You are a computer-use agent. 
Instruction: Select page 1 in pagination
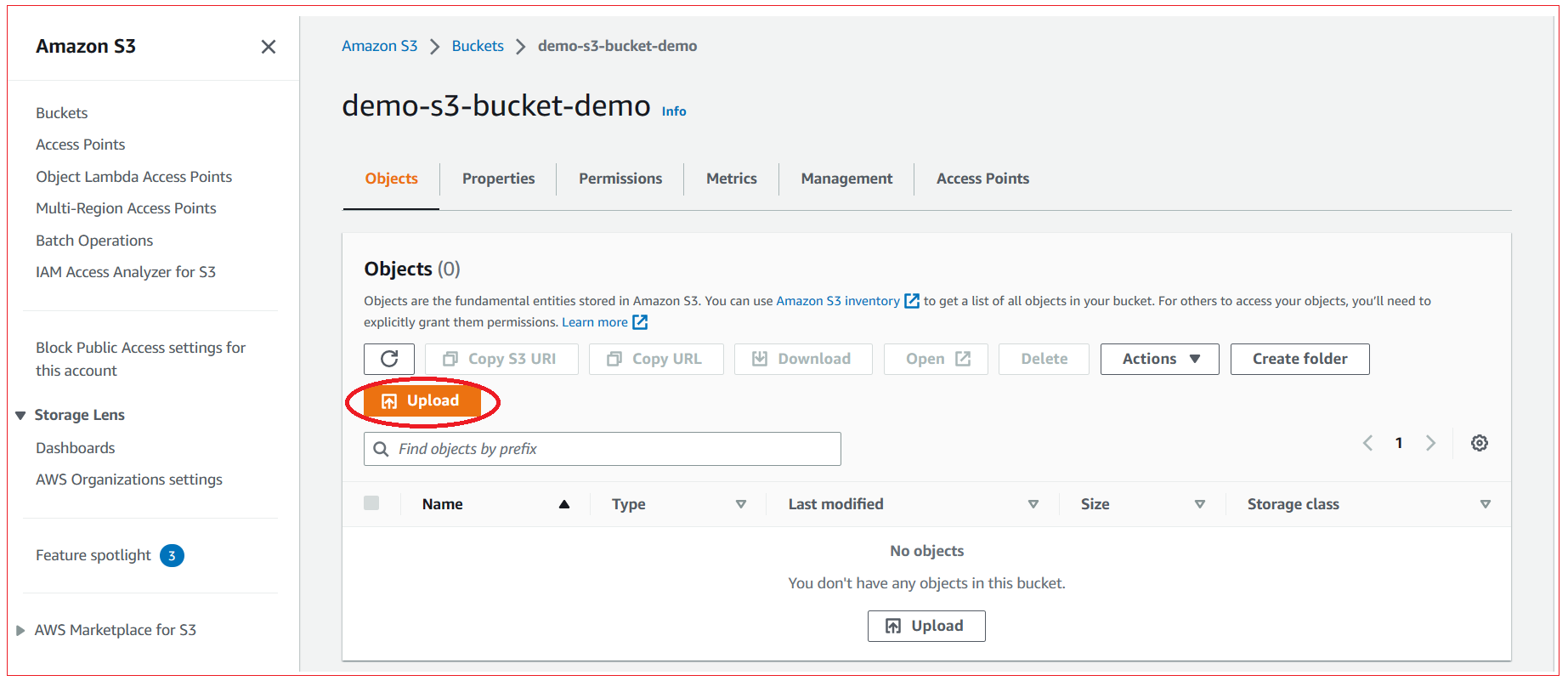click(1399, 443)
